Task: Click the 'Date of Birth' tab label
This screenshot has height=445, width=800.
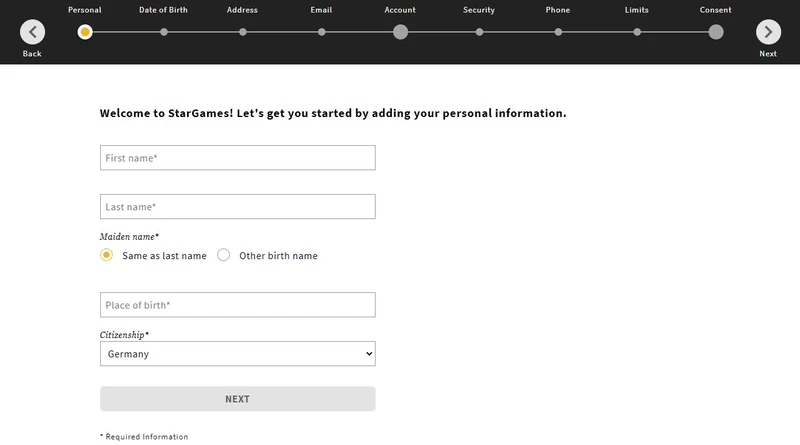Action: click(x=164, y=10)
